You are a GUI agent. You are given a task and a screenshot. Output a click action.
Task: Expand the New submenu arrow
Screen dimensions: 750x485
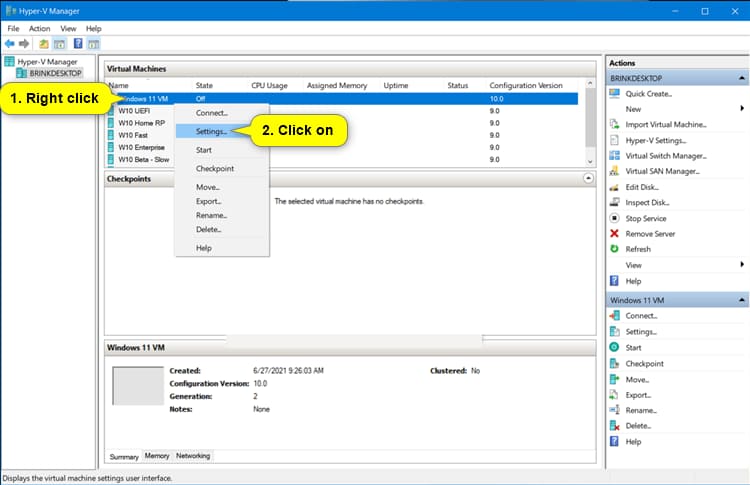pyautogui.click(x=742, y=108)
